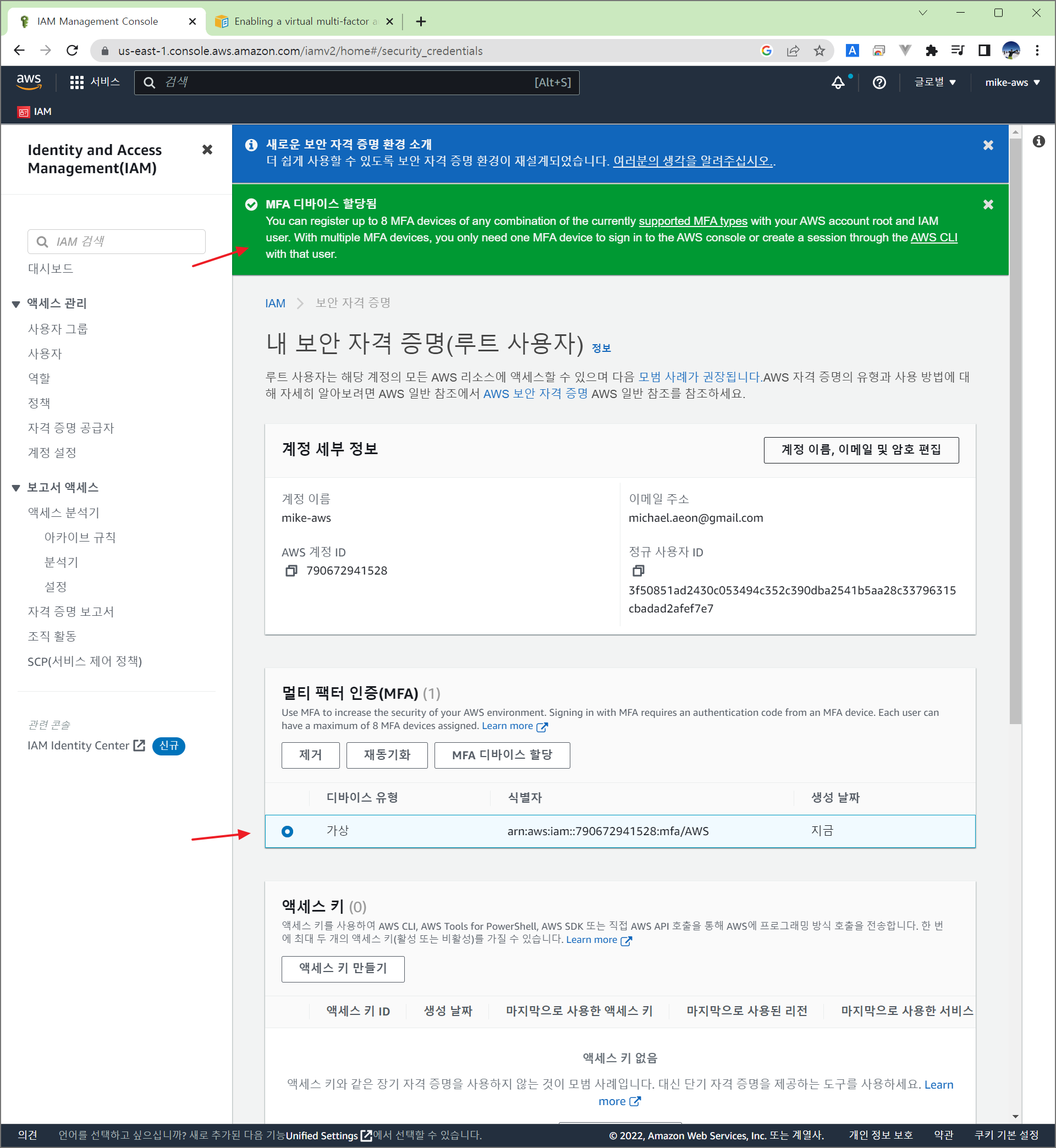Close the IAM side navigation panel

(207, 150)
